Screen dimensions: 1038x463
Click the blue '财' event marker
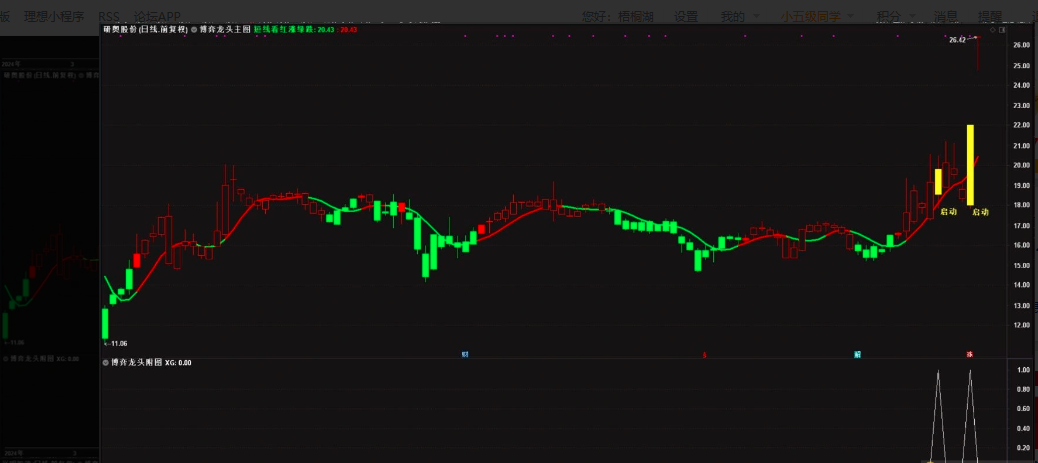465,354
